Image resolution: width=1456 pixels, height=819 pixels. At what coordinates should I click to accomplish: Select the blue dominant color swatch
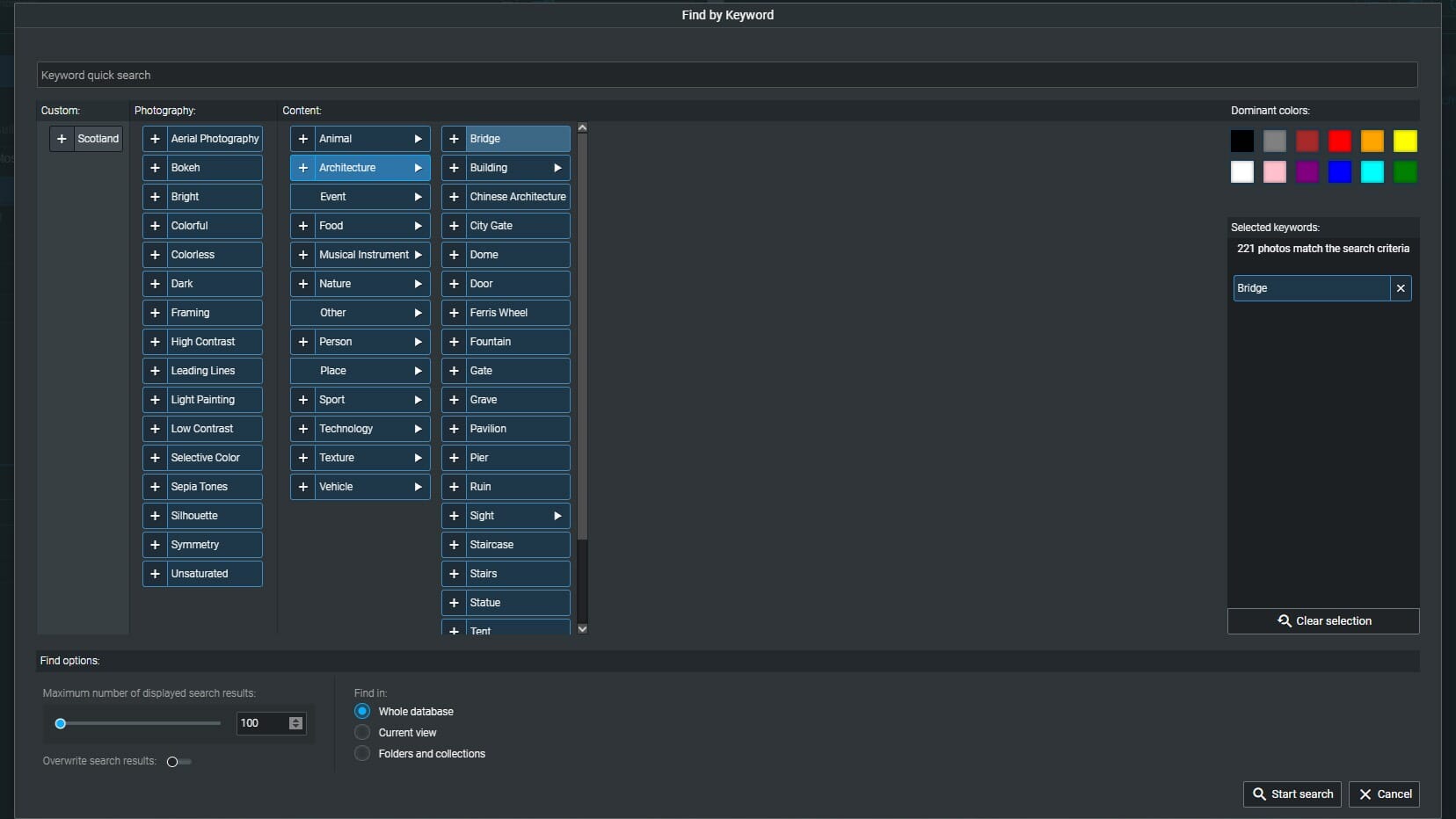pyautogui.click(x=1340, y=172)
